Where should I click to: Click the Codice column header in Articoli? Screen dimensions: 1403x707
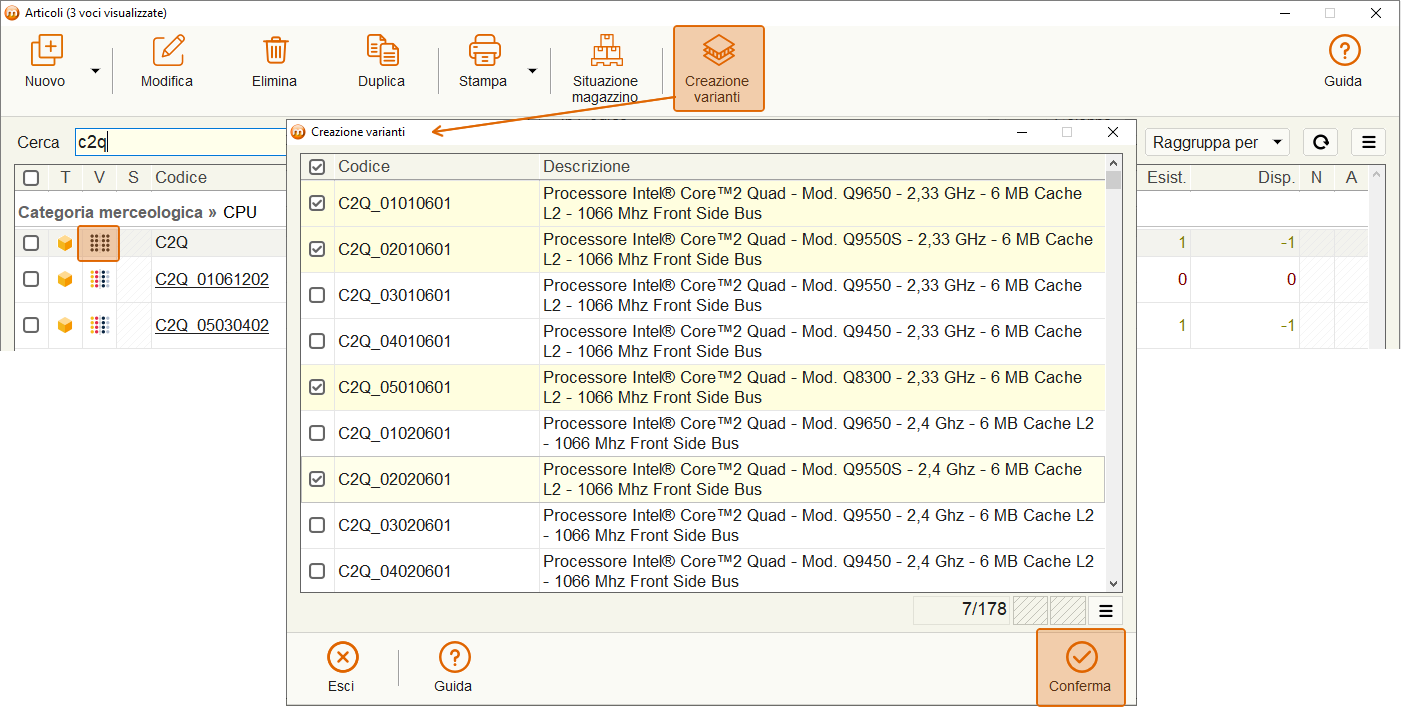[x=181, y=178]
